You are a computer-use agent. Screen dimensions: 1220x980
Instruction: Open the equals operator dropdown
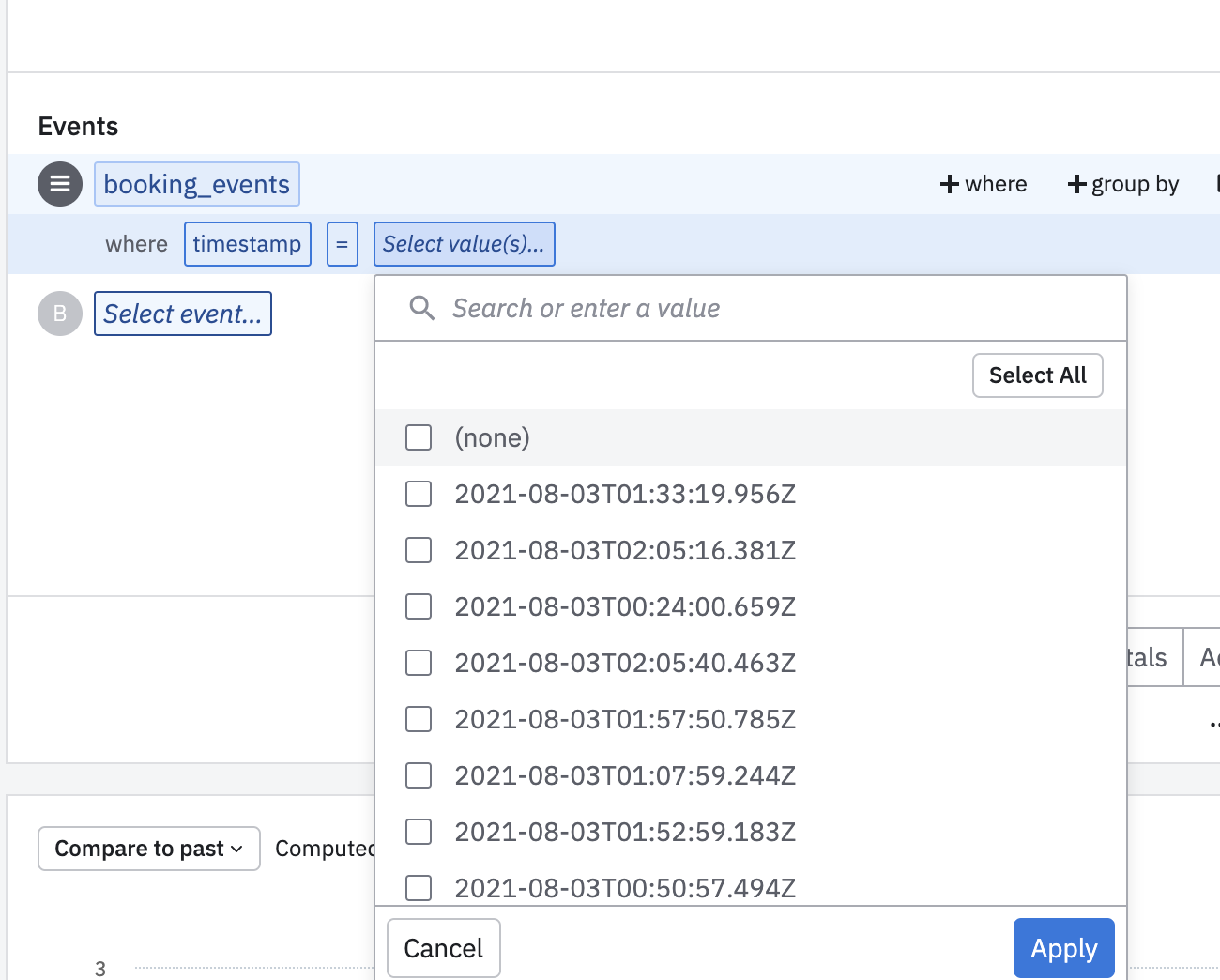(x=343, y=244)
